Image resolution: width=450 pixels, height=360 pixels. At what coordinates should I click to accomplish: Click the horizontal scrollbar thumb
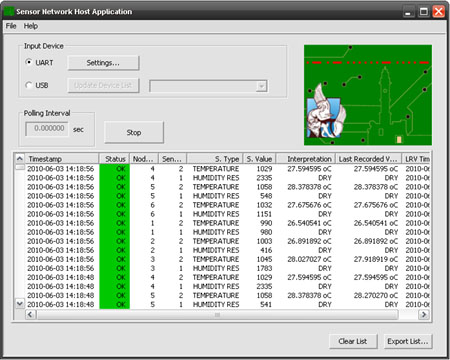tap(217, 314)
